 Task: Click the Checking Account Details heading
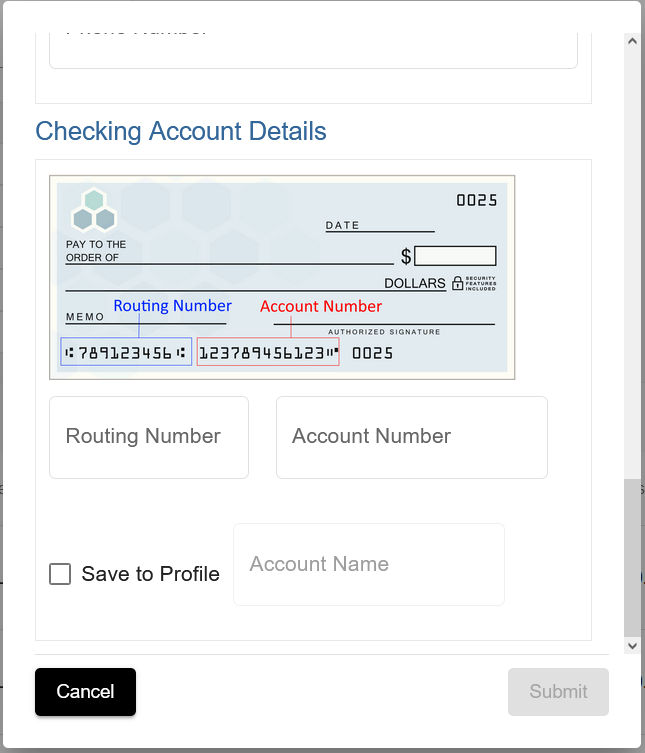click(x=181, y=131)
